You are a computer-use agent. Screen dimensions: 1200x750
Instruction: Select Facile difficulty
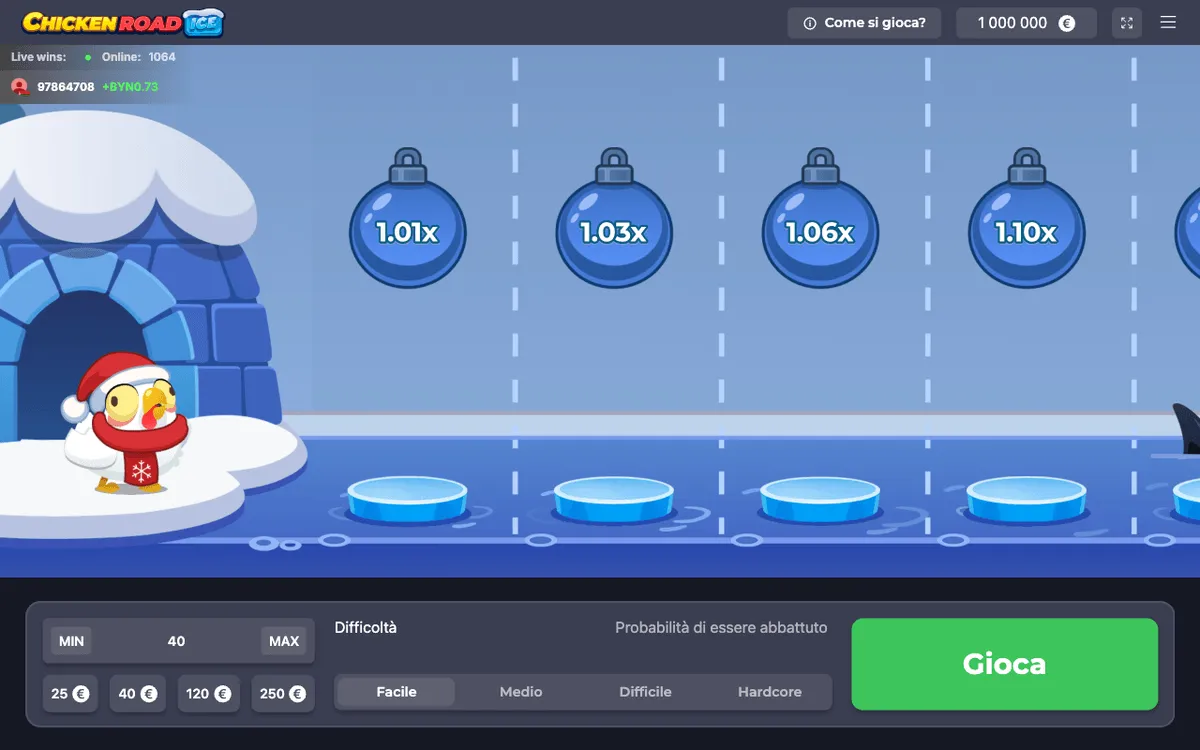pyautogui.click(x=396, y=692)
